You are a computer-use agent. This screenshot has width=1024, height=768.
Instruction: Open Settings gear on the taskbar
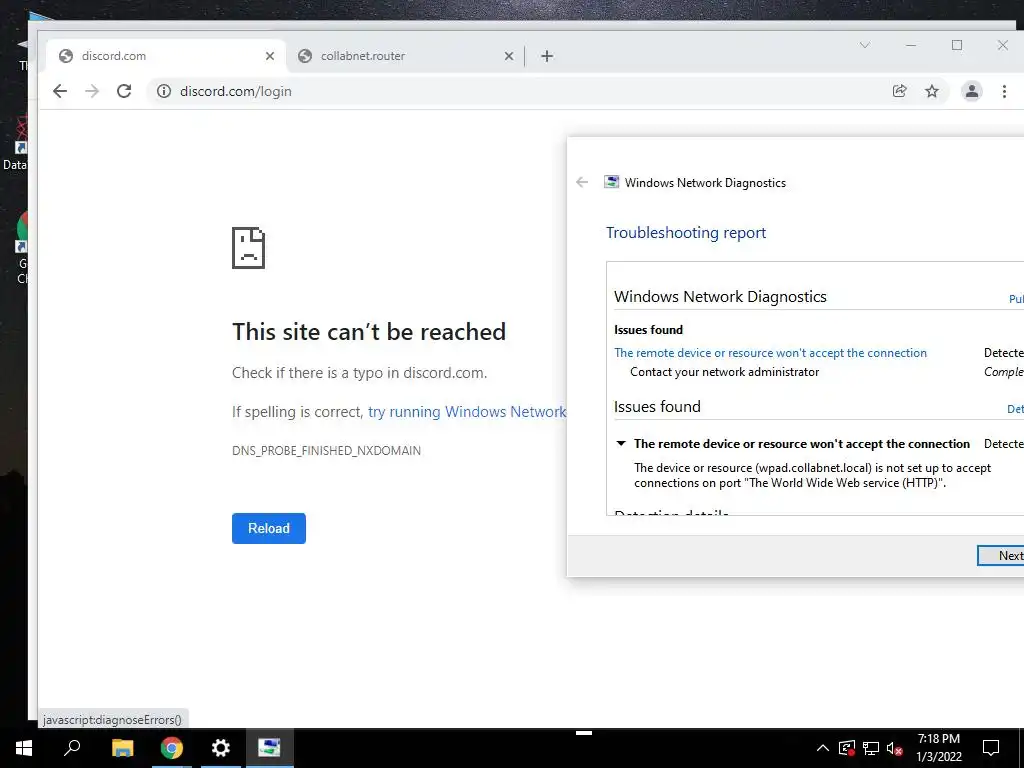tap(221, 748)
